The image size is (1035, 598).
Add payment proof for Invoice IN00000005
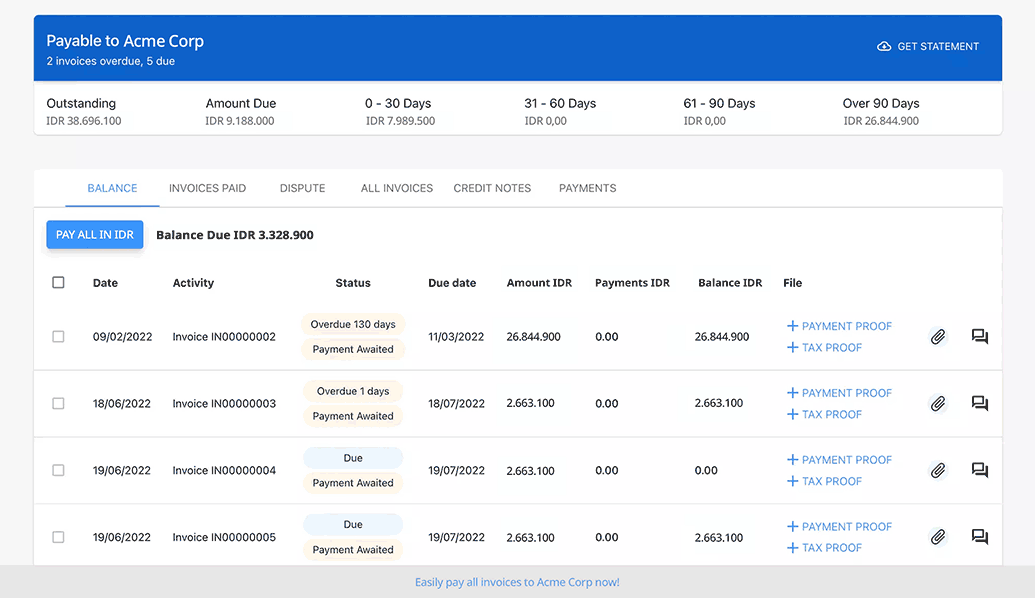click(840, 526)
